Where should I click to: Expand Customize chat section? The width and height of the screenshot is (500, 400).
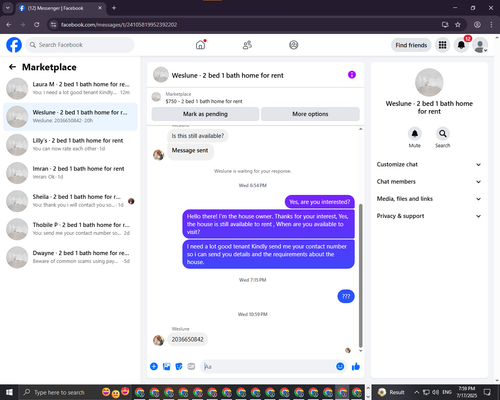click(x=429, y=164)
